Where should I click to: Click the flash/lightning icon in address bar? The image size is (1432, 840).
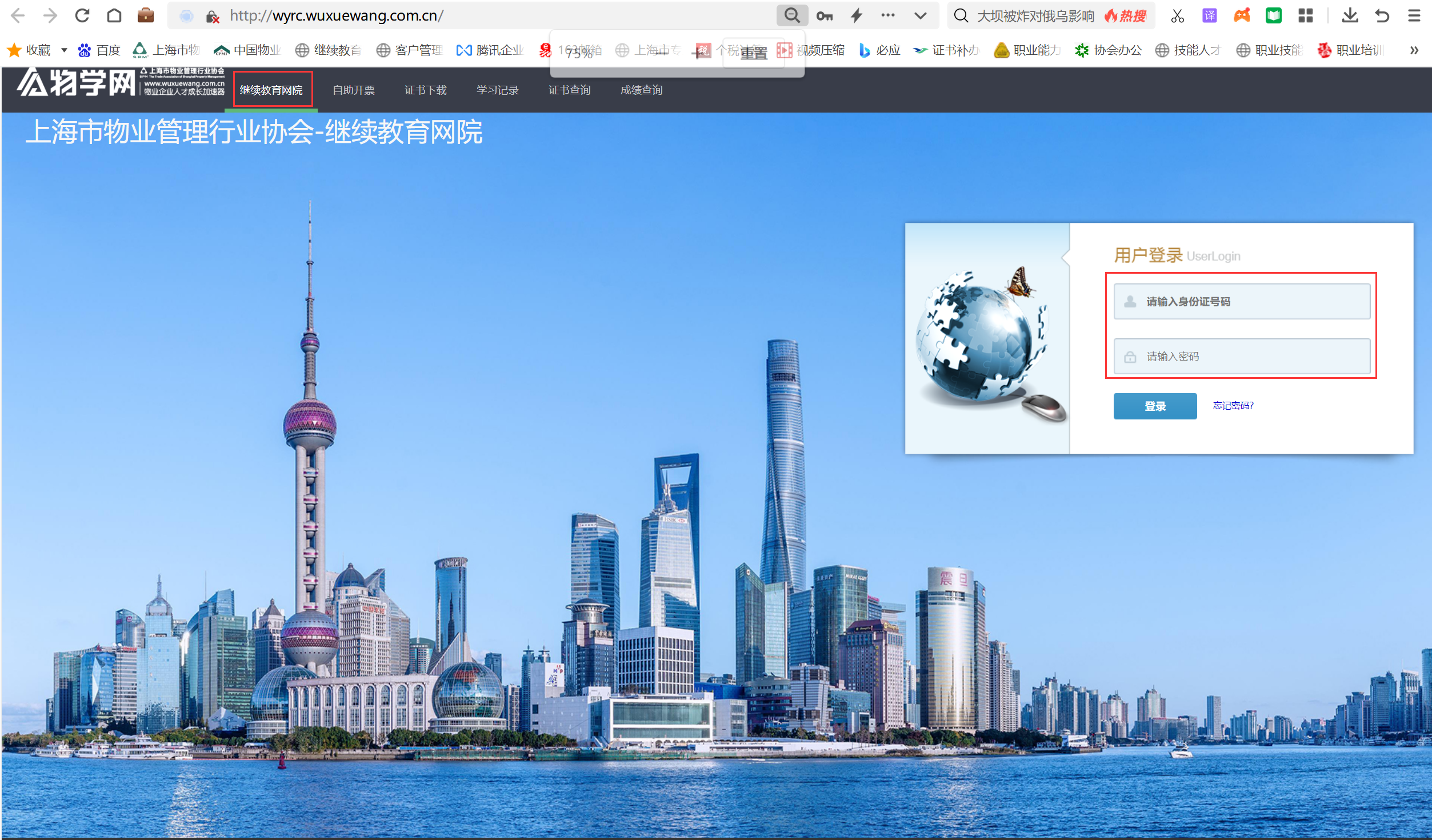click(x=856, y=15)
